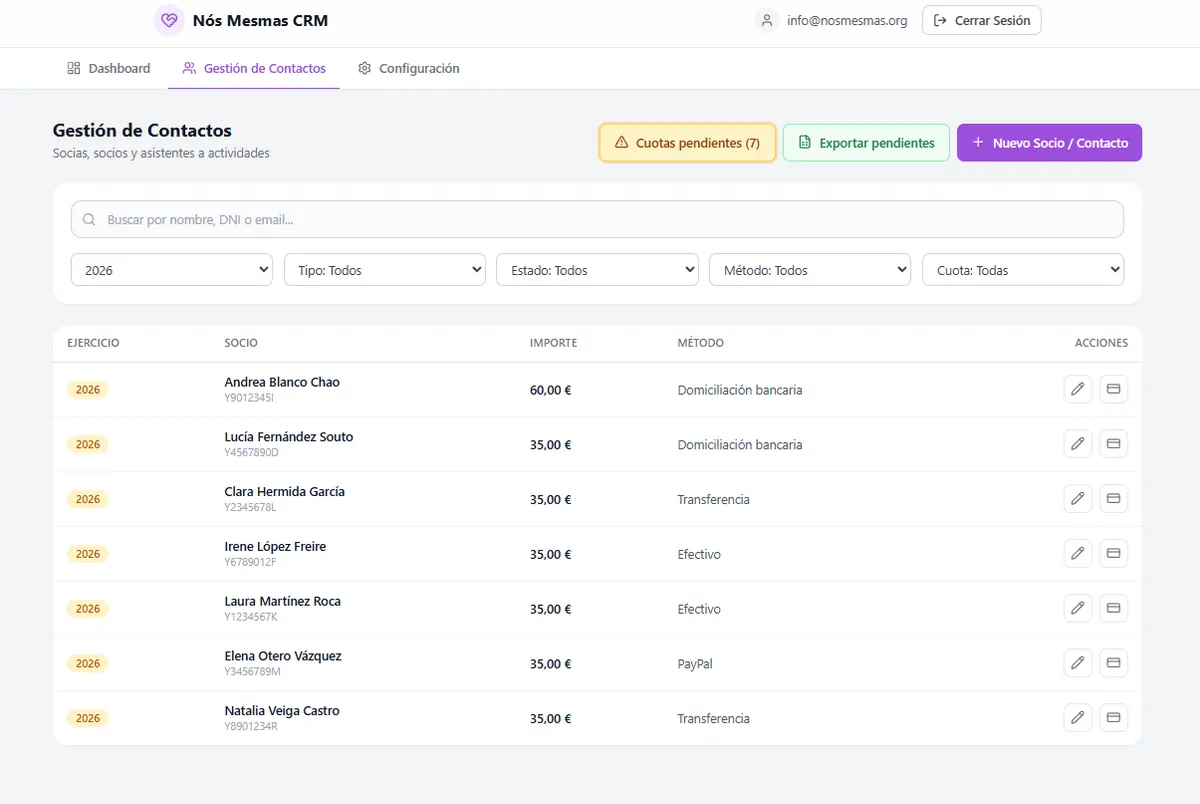Click the DNI Y3456789M

pyautogui.click(x=252, y=672)
